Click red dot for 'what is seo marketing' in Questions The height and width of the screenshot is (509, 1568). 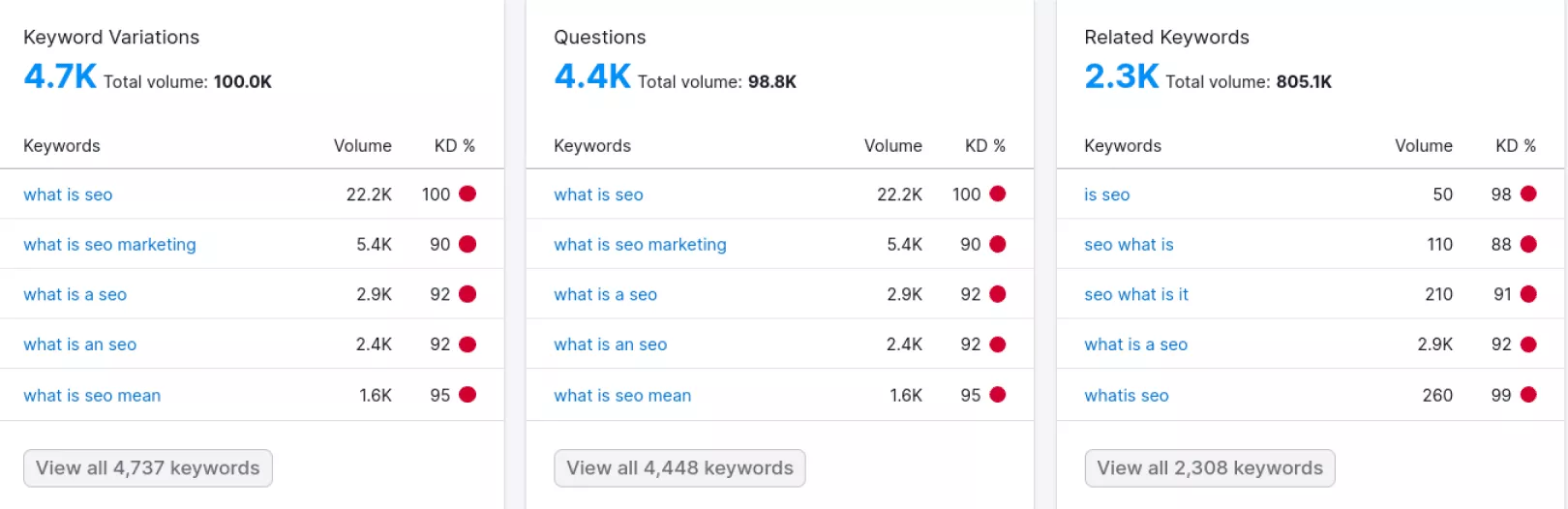tap(998, 244)
